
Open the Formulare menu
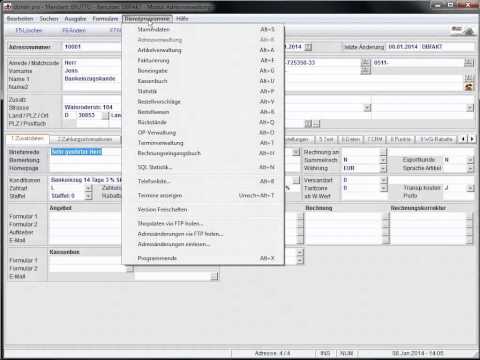tap(105, 19)
